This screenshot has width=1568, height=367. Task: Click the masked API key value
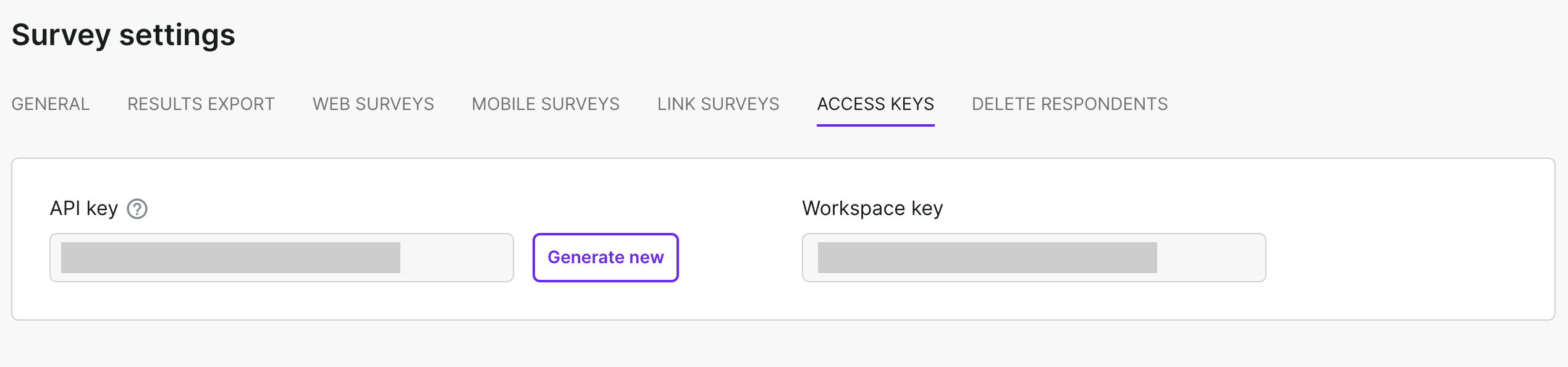tap(230, 258)
